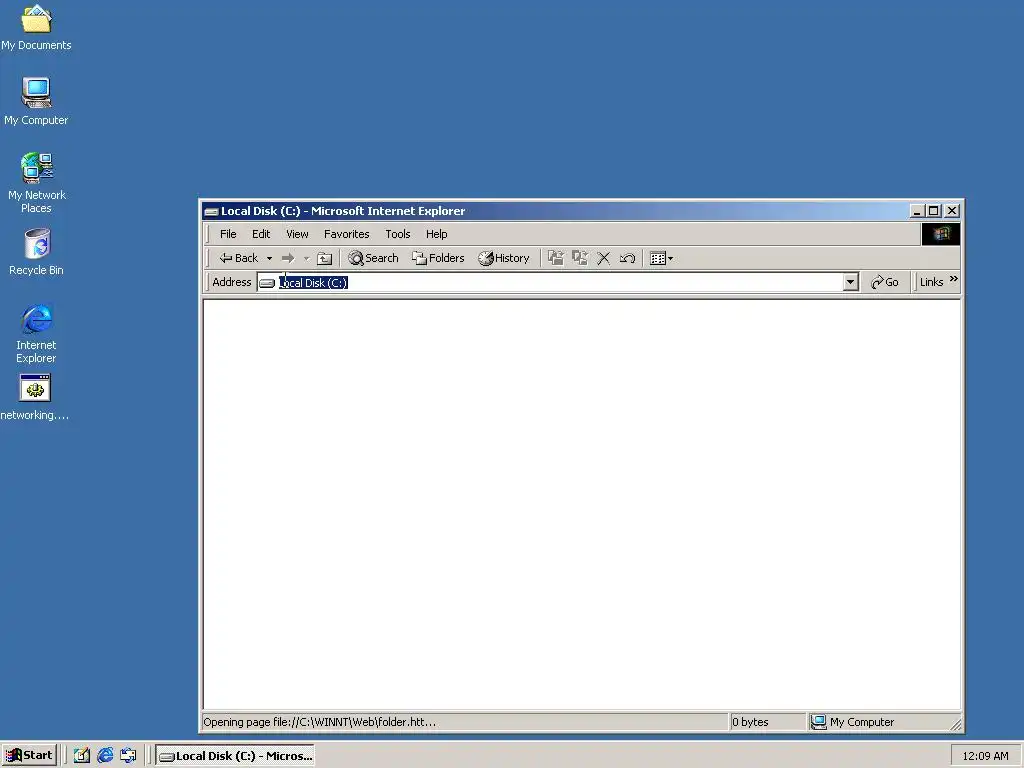The image size is (1024, 768).
Task: Click the Go button
Action: 885,282
